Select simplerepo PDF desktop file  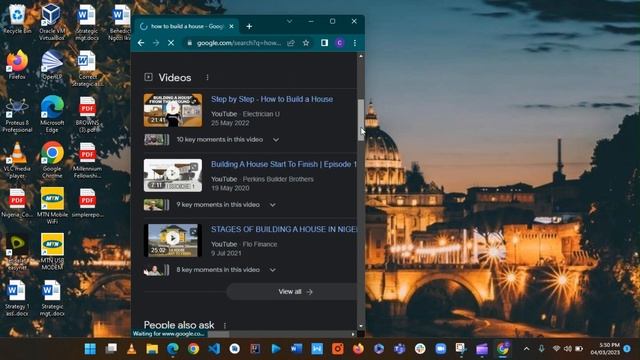pos(87,202)
